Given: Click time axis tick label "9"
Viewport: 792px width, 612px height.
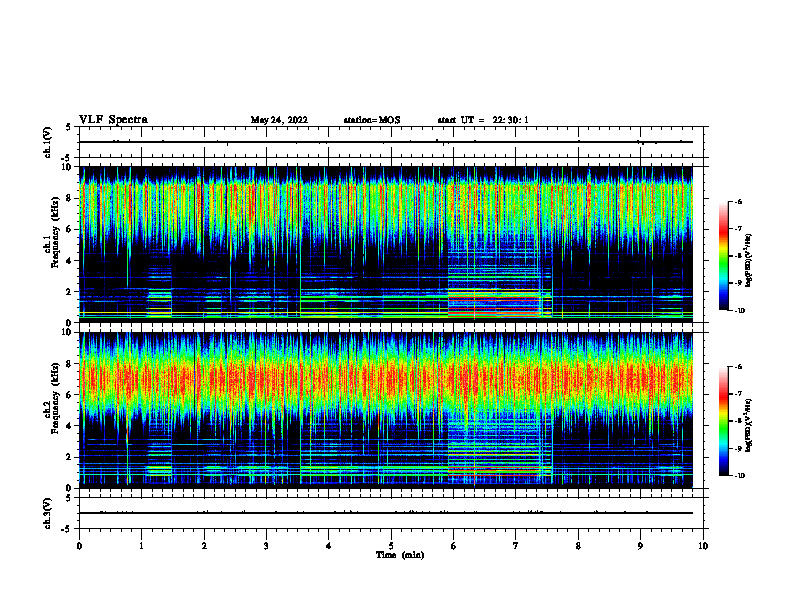Looking at the screenshot, I should pyautogui.click(x=640, y=546).
